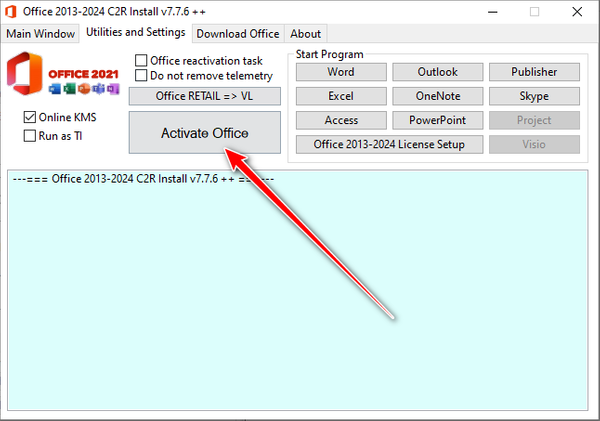Click the Activate Office button

pyautogui.click(x=205, y=133)
